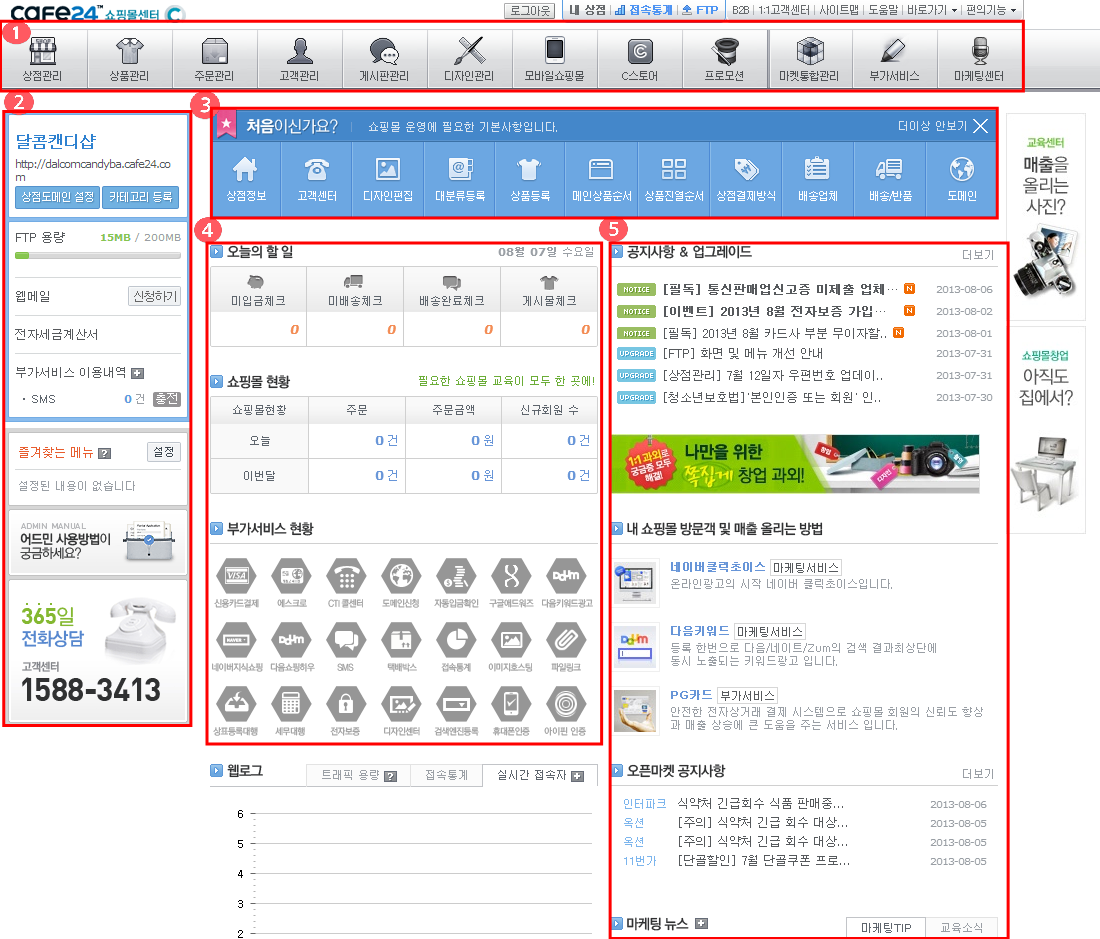Click 어드민 사용방법 manual banner

[98, 542]
